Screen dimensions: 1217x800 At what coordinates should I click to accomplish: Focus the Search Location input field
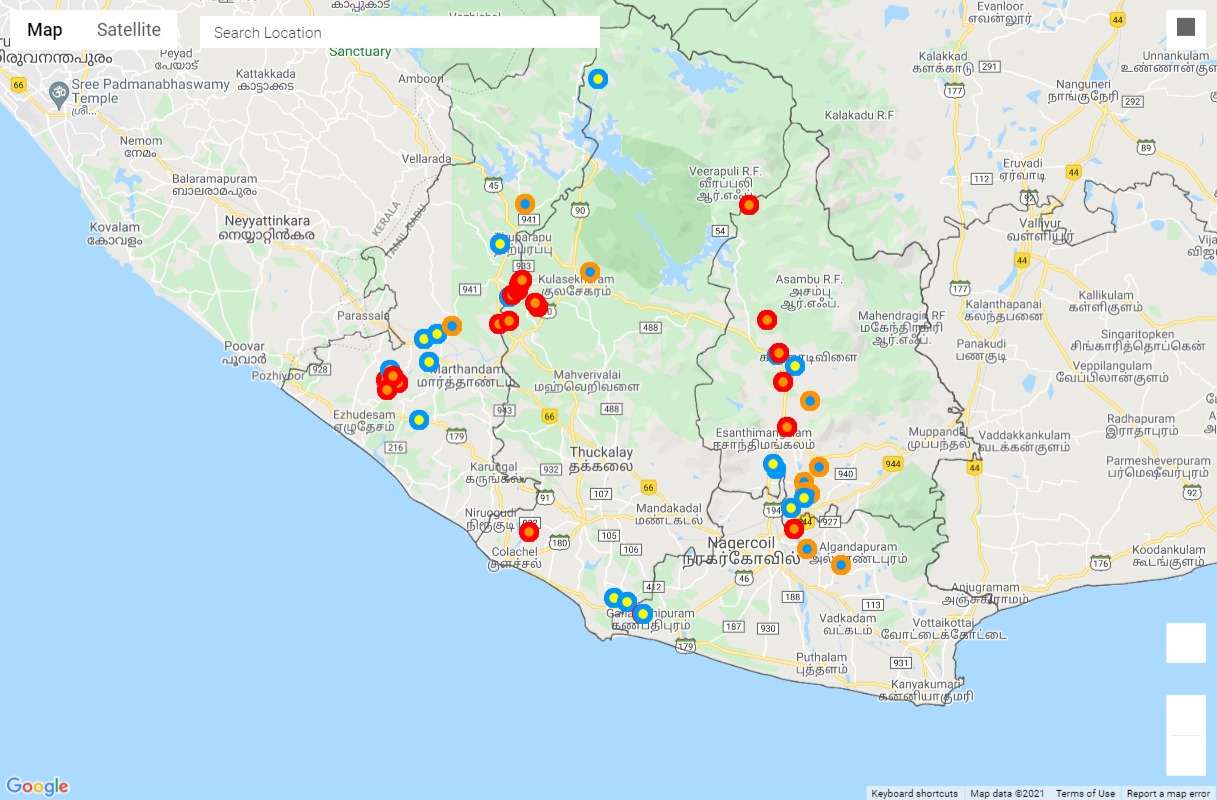[400, 32]
